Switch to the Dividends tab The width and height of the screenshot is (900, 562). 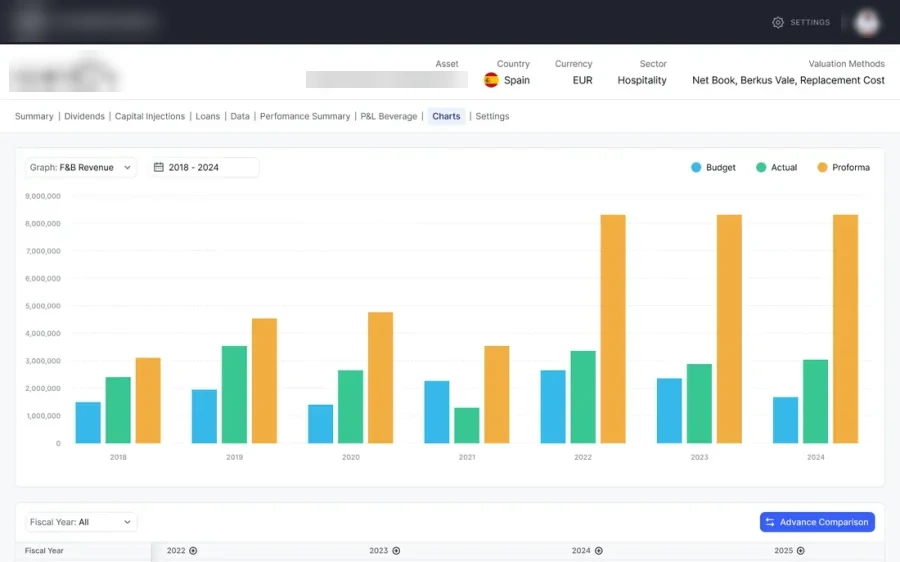coord(84,116)
